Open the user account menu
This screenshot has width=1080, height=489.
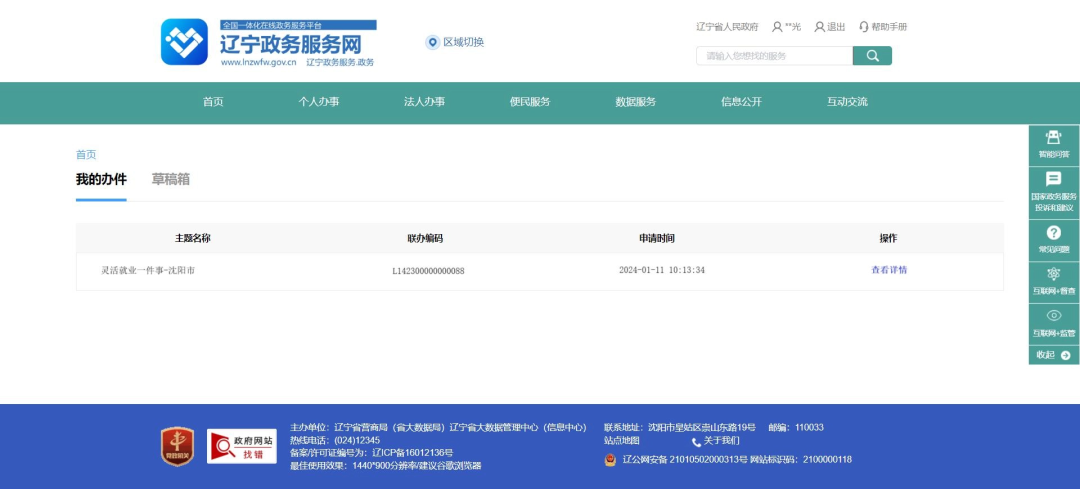click(786, 27)
